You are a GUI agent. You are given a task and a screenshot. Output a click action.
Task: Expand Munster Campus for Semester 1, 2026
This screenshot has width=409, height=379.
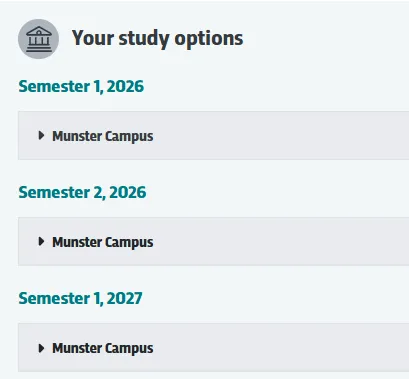(x=213, y=136)
